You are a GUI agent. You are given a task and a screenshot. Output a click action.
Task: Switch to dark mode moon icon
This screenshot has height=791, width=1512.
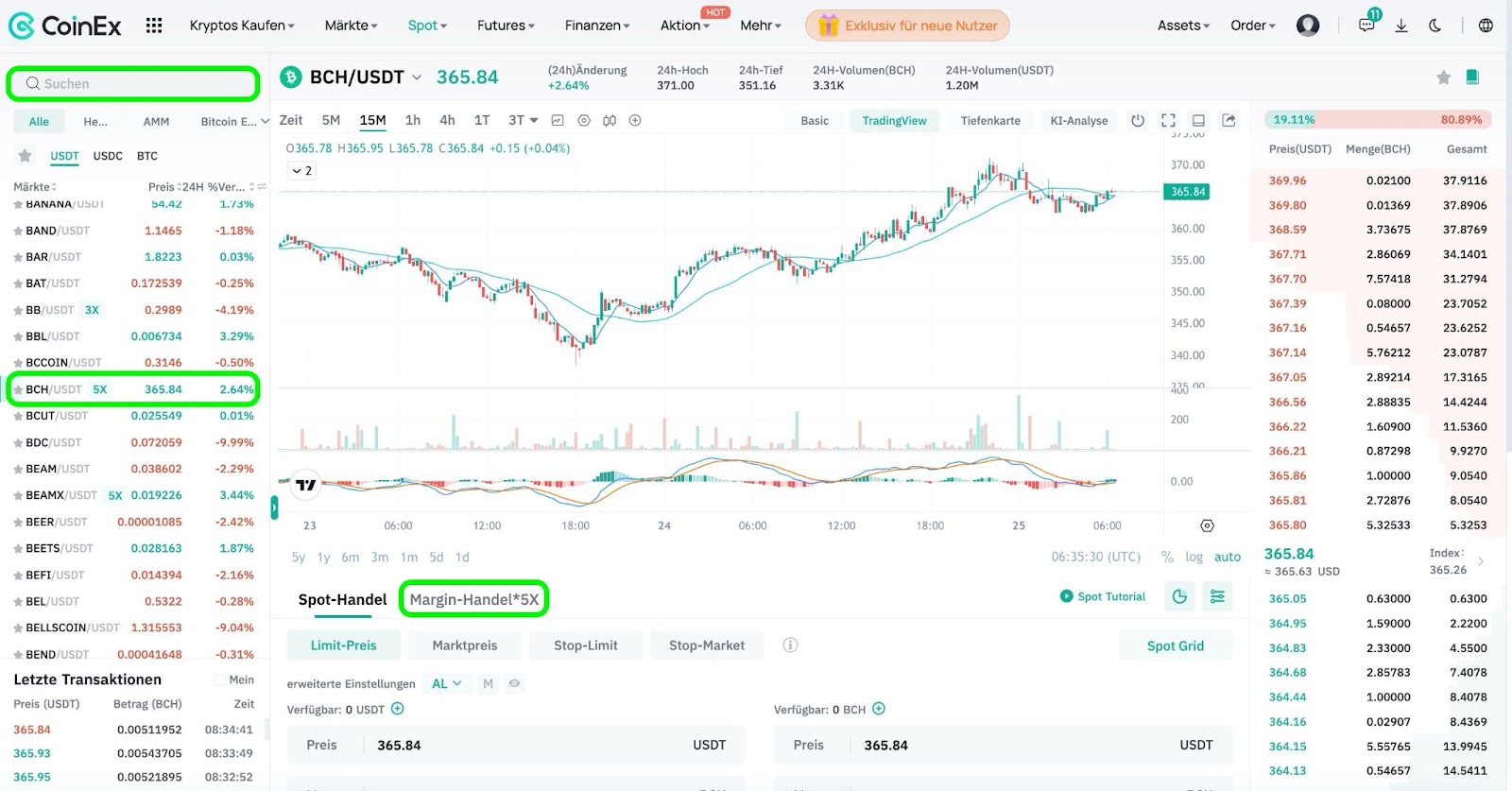[1435, 26]
